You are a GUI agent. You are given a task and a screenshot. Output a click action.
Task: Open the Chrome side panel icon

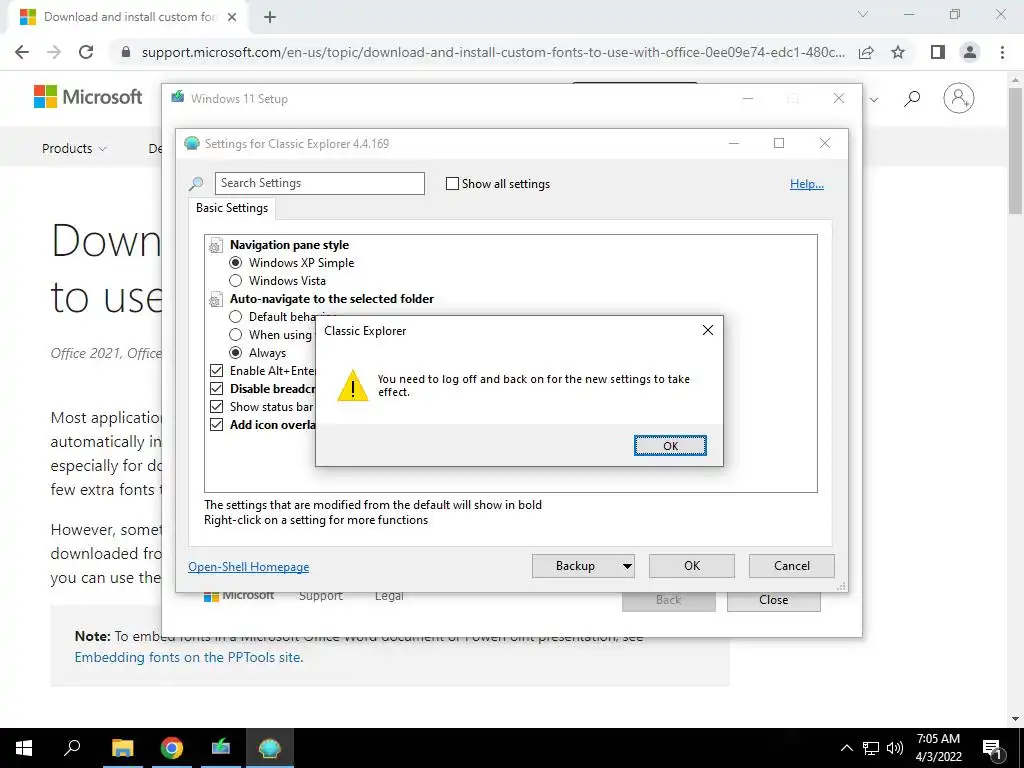click(x=938, y=52)
